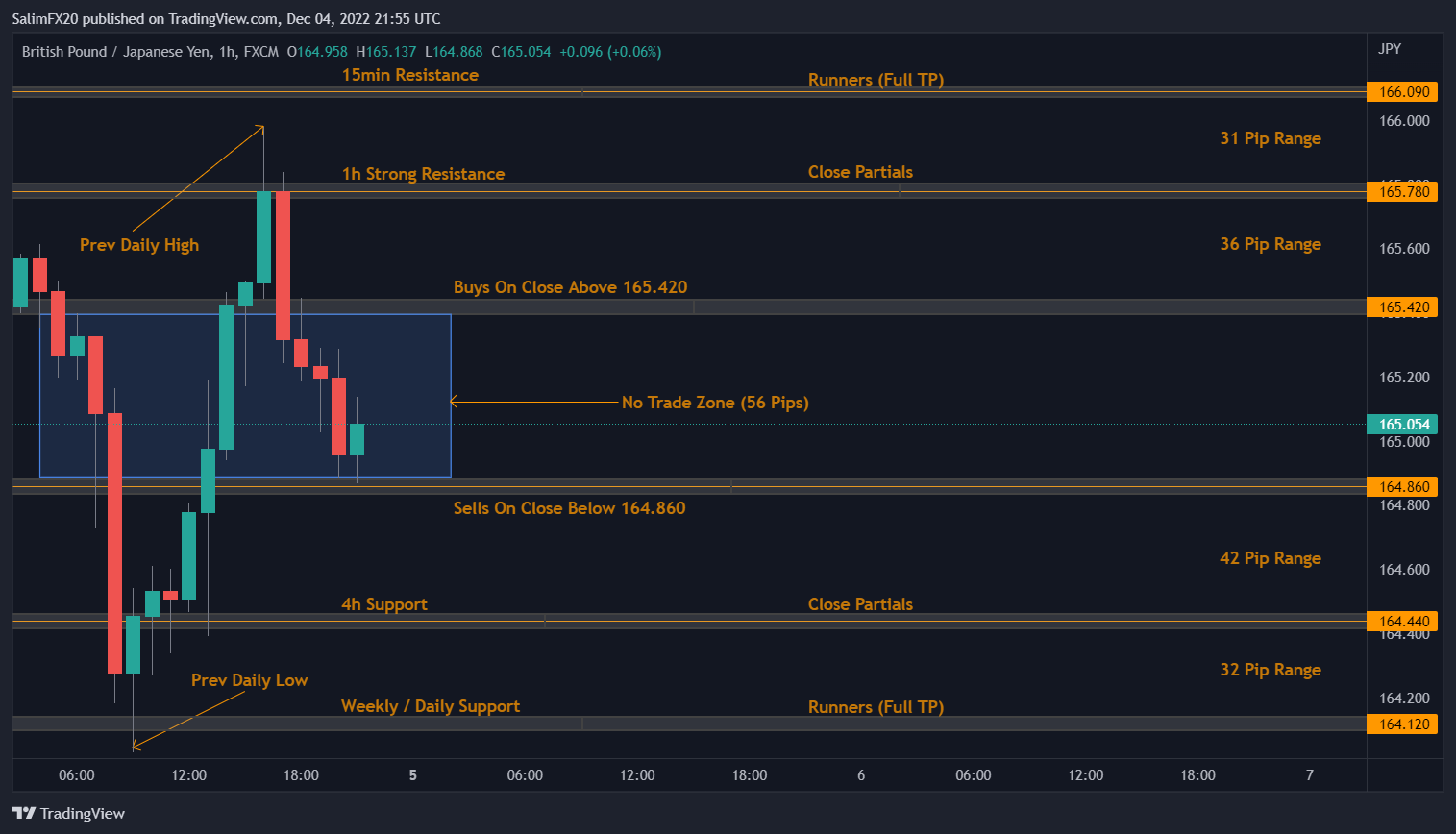Click the current price label 165.054
Image resolution: width=1456 pixels, height=834 pixels.
1403,425
